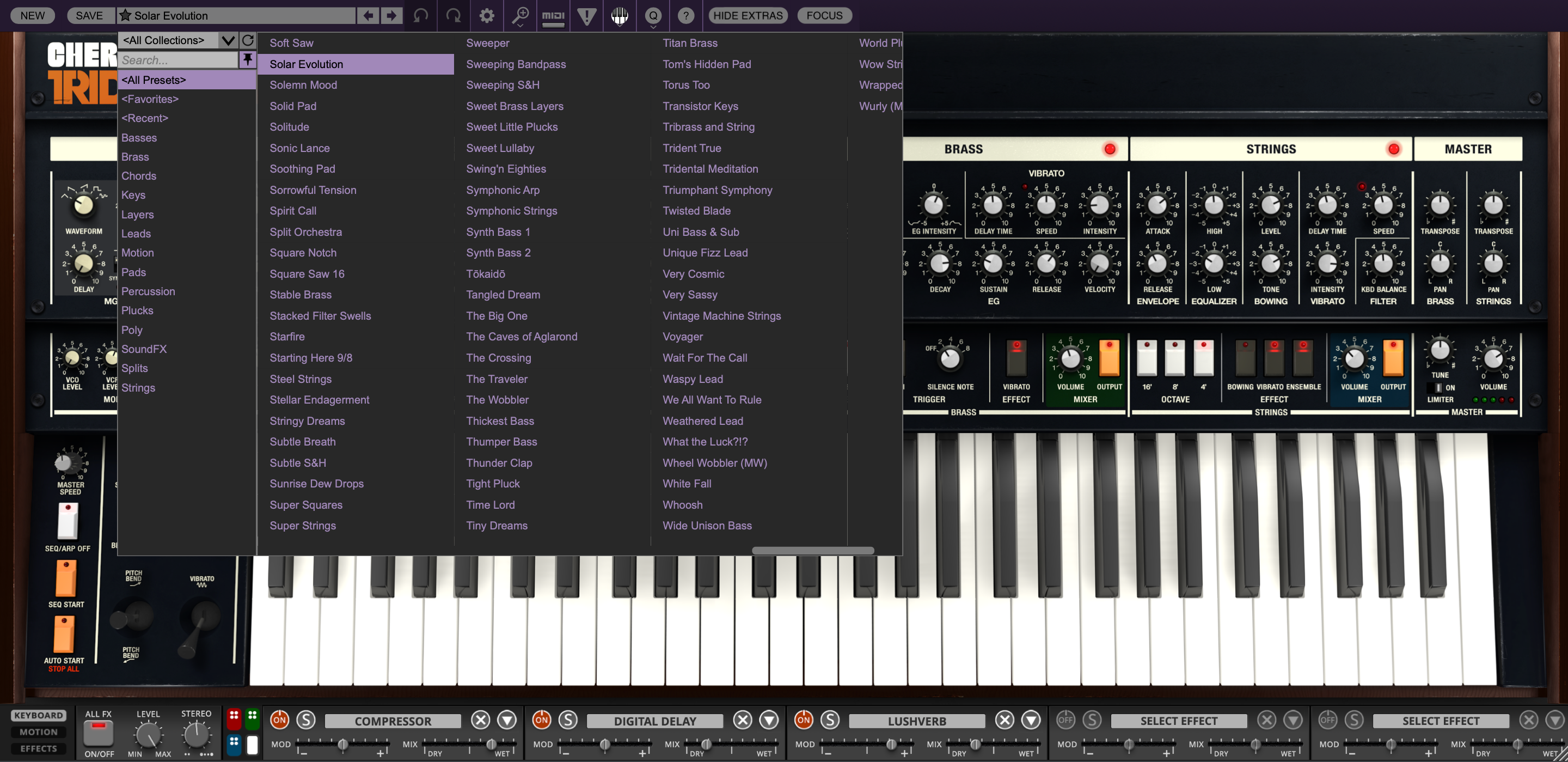
Task: Expand the All Collections dropdown
Action: [x=228, y=40]
